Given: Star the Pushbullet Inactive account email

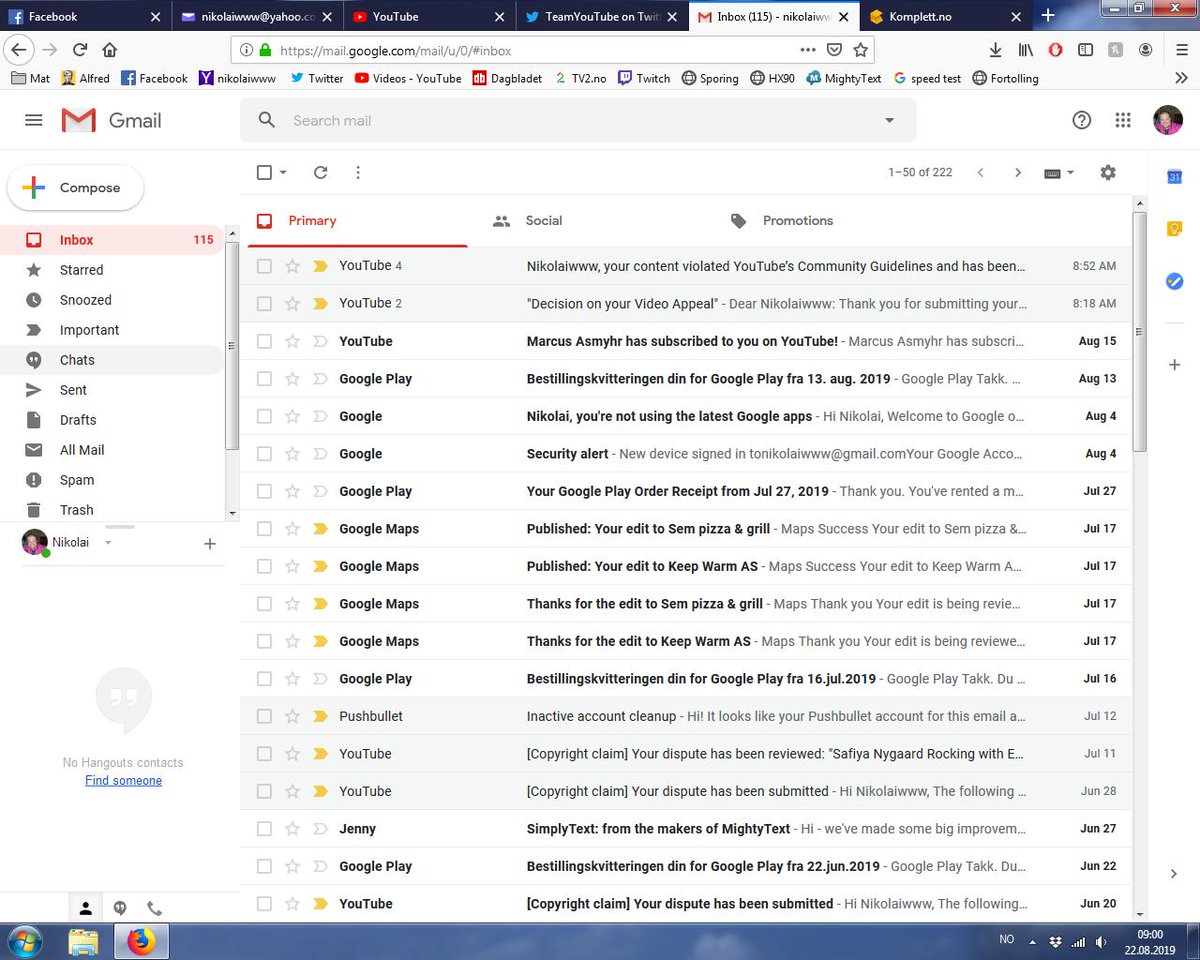Looking at the screenshot, I should (x=292, y=716).
